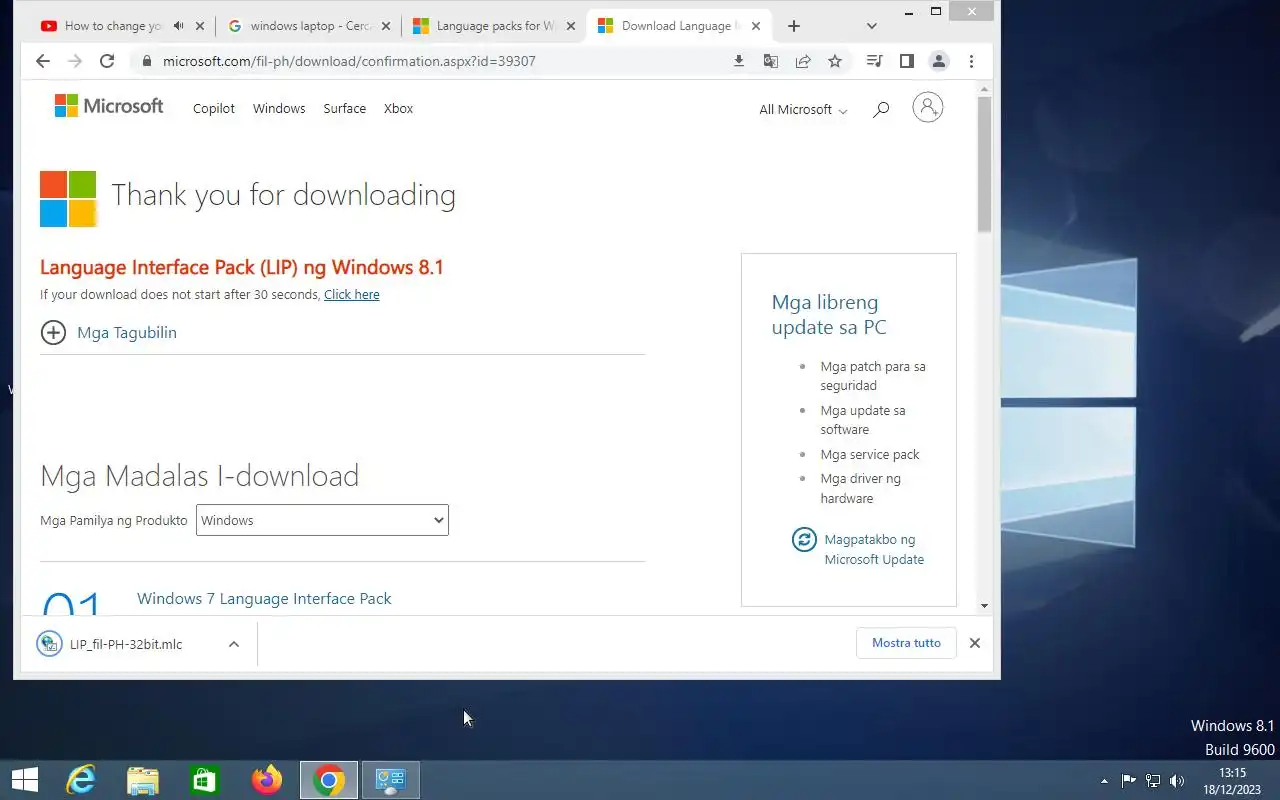Share this page icon in address bar
The image size is (1280, 800).
(803, 61)
